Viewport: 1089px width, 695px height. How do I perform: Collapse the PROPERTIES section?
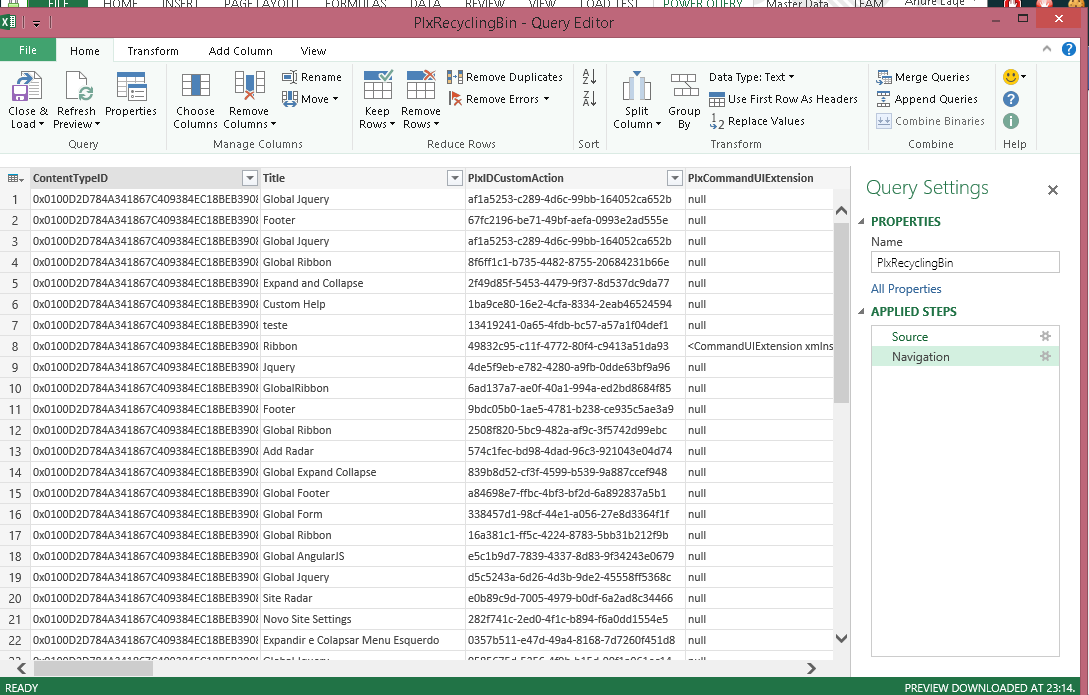point(861,221)
